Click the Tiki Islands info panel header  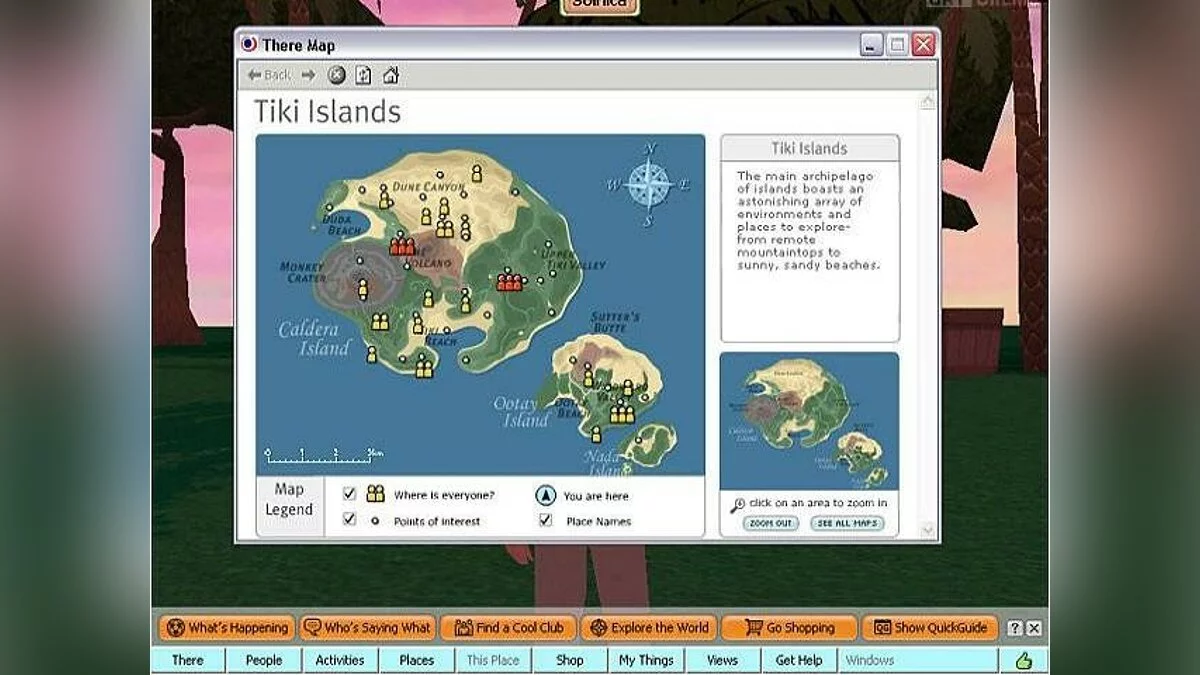(x=809, y=148)
